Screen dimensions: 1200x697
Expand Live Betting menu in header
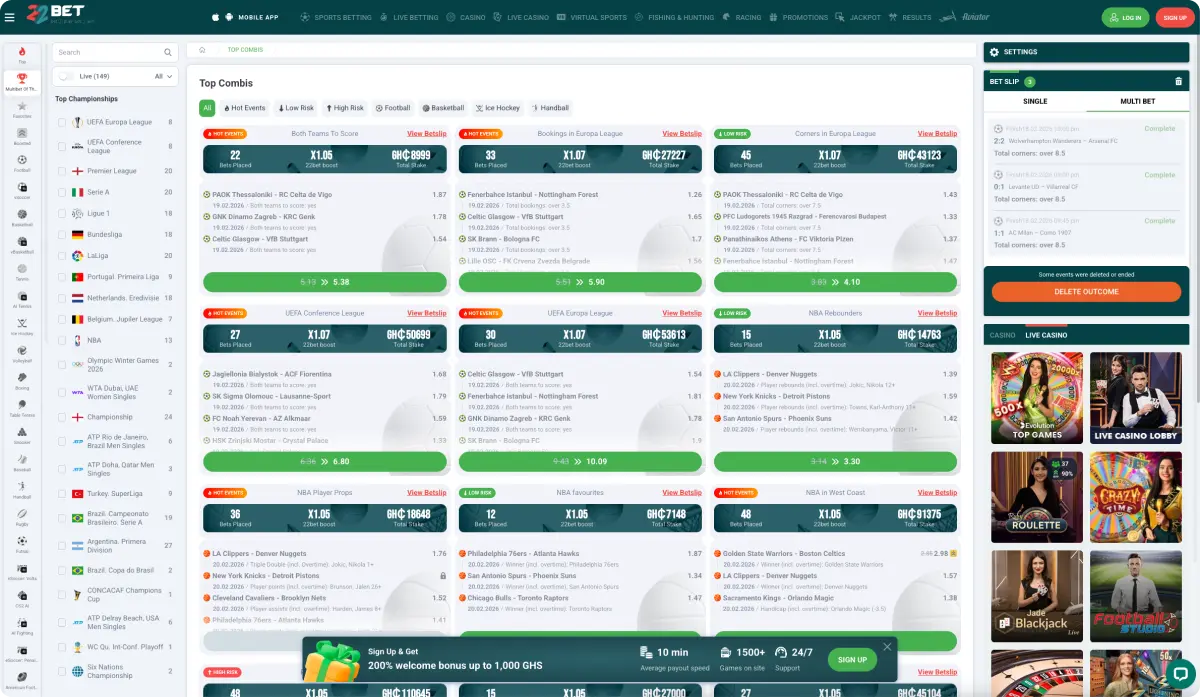[x=408, y=17]
